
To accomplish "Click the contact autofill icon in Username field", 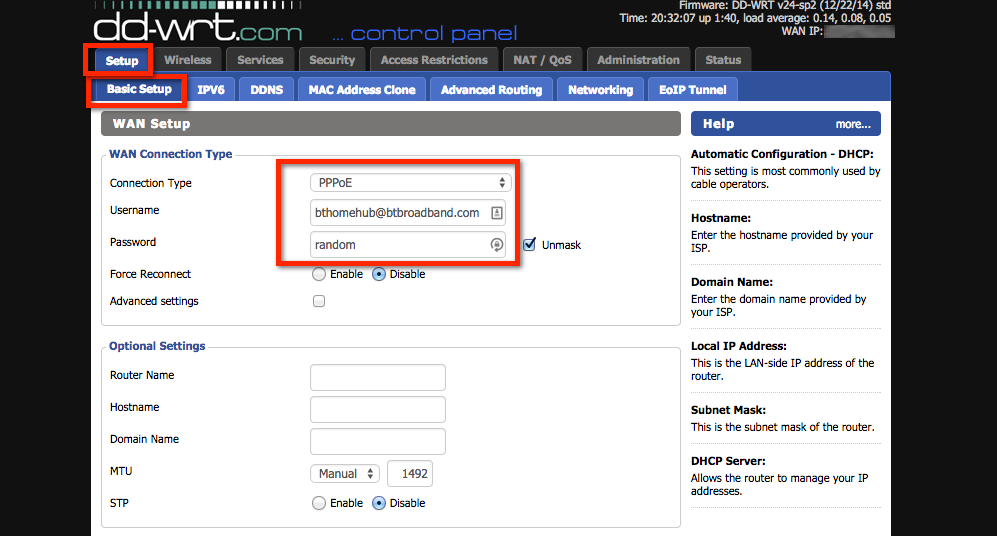I will pos(496,213).
